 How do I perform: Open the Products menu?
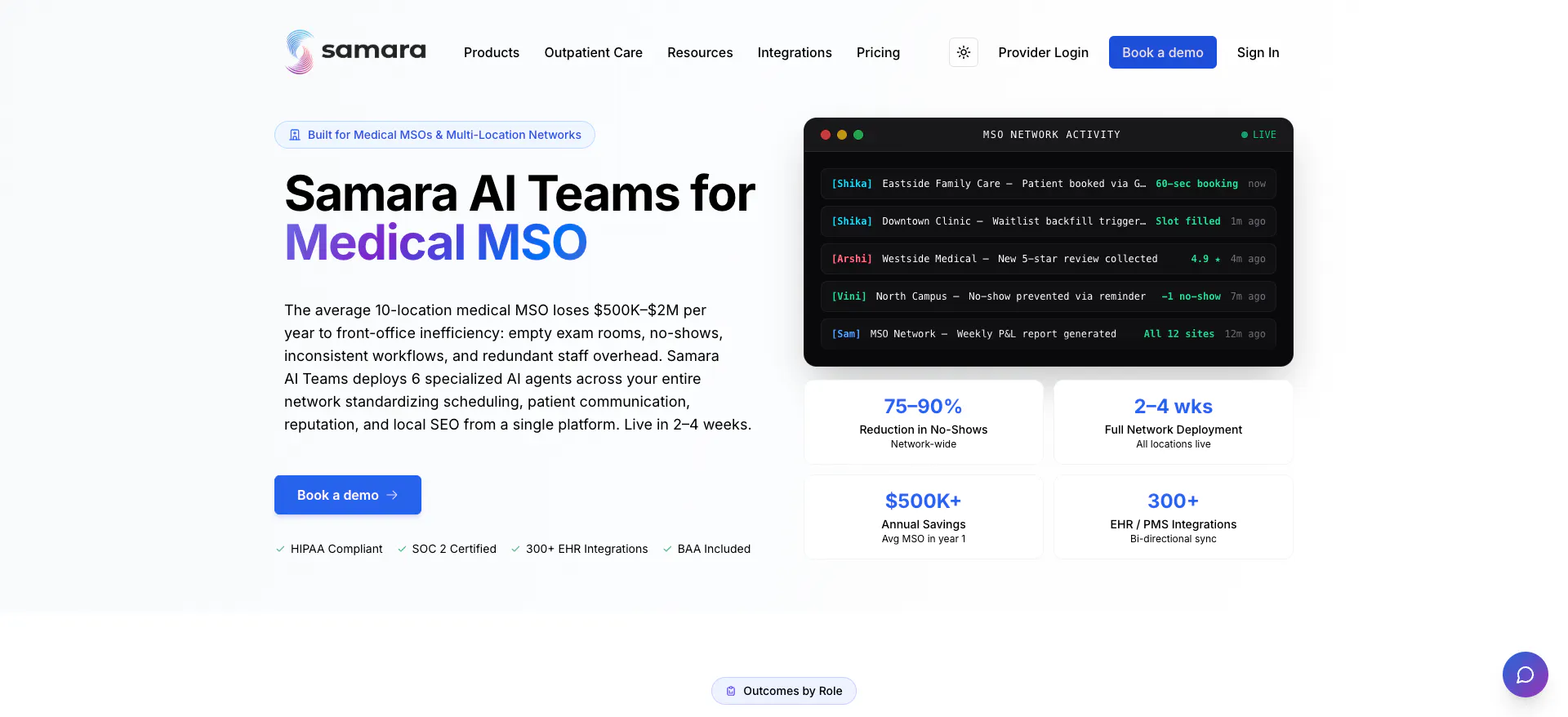pyautogui.click(x=492, y=52)
